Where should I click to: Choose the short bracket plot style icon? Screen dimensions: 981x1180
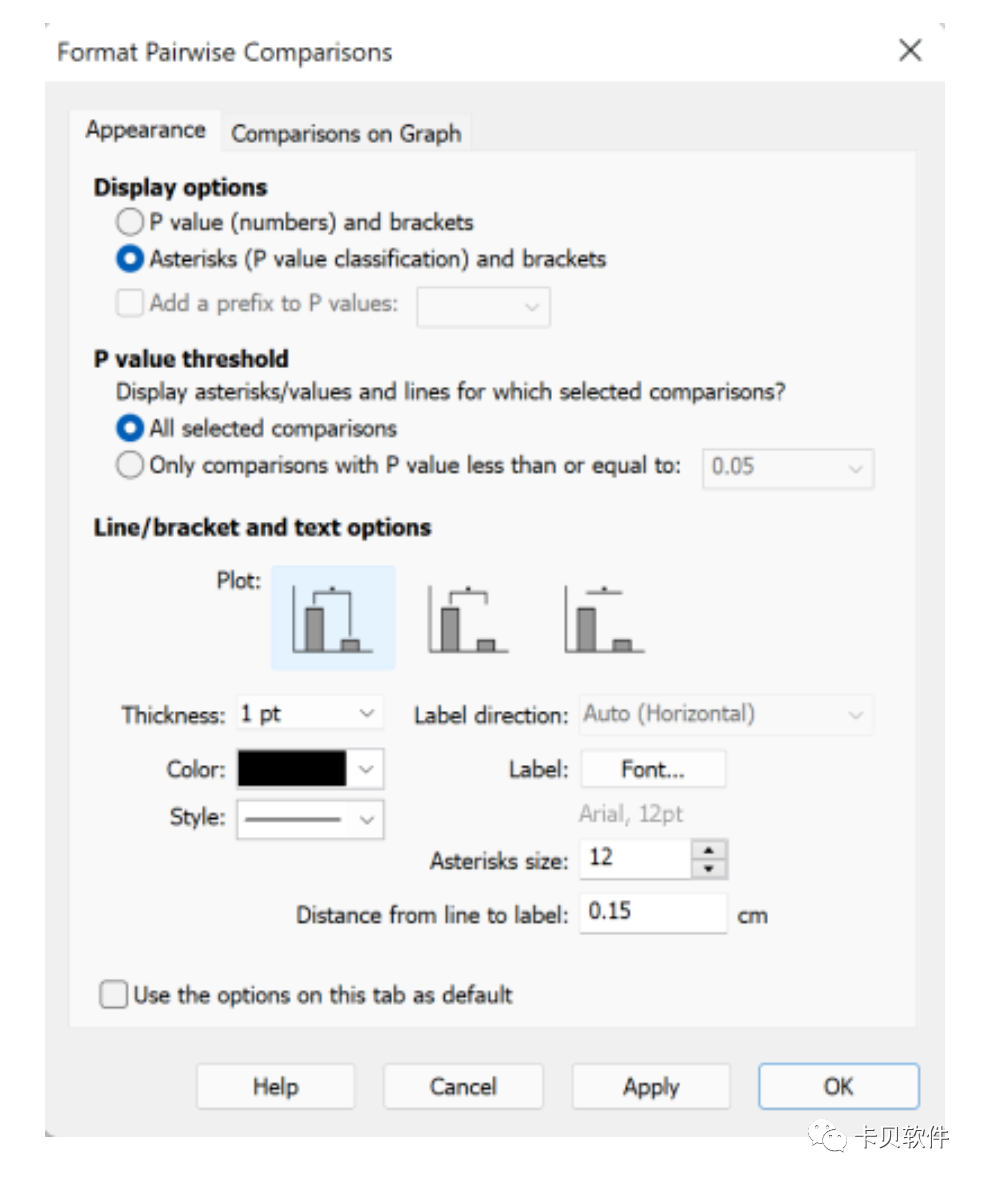pos(468,619)
